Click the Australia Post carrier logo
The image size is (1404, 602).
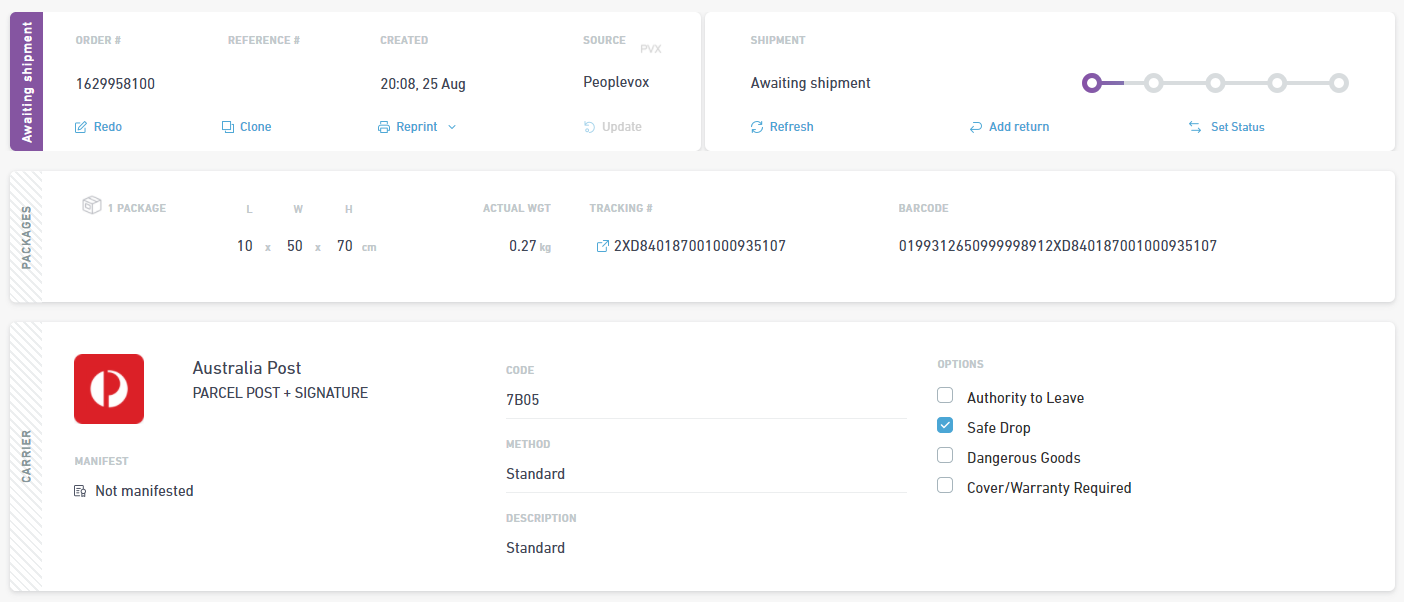click(109, 389)
